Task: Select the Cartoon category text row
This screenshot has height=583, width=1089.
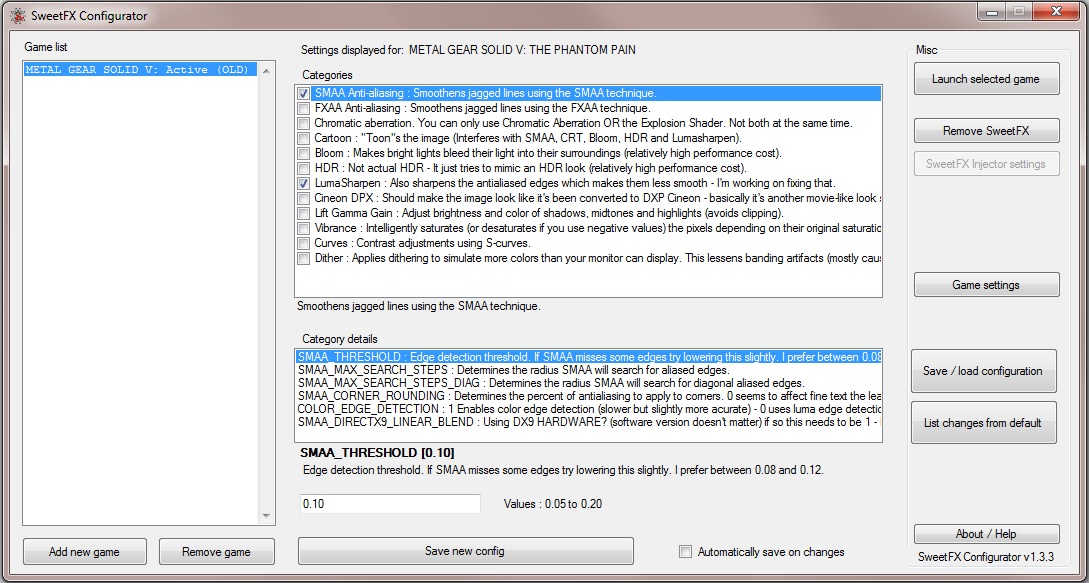Action: point(528,138)
